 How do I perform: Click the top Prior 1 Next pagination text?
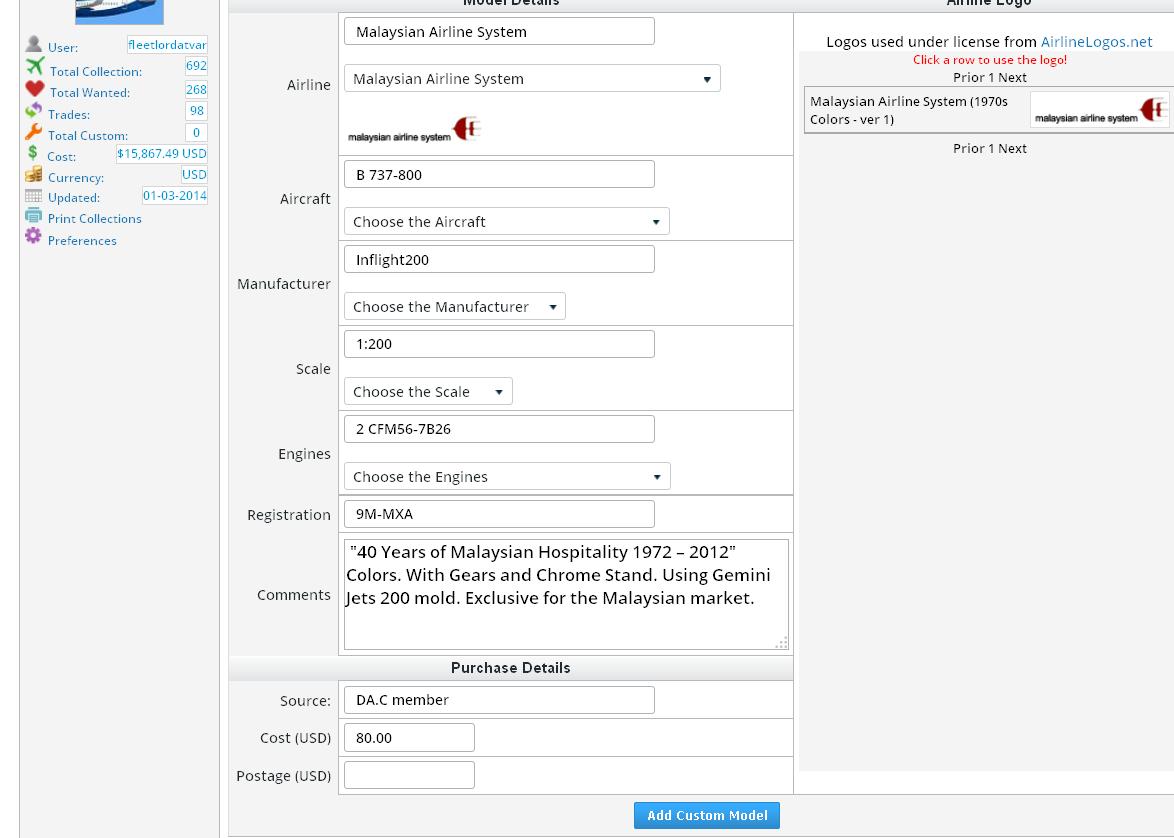coord(989,77)
